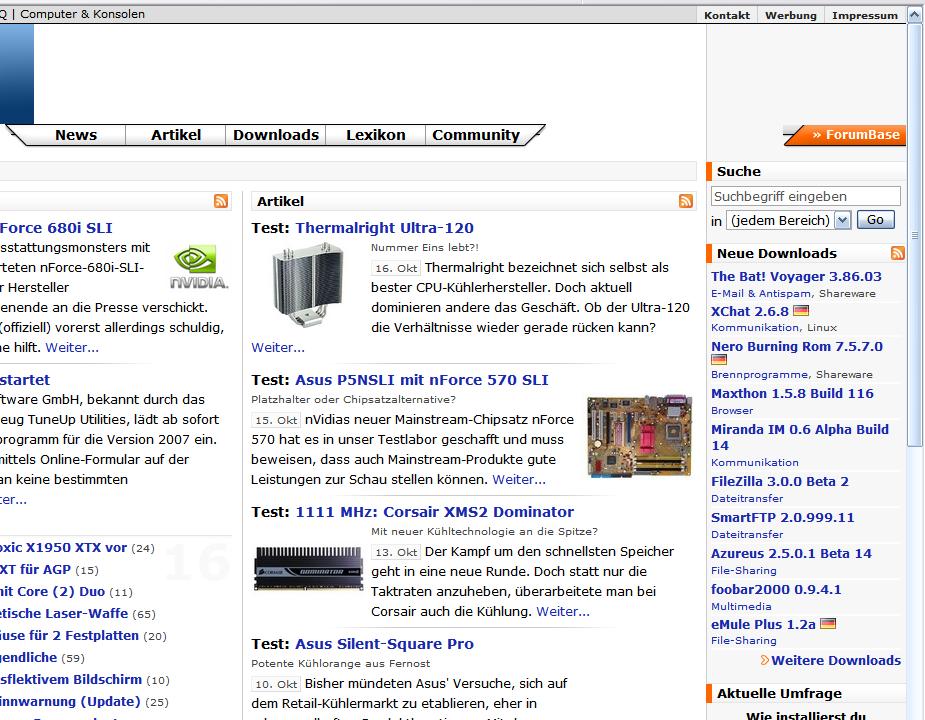This screenshot has height=720, width=925.
Task: Open the 'für 2 Festplatten' forum topic
Action: pyautogui.click(x=69, y=636)
